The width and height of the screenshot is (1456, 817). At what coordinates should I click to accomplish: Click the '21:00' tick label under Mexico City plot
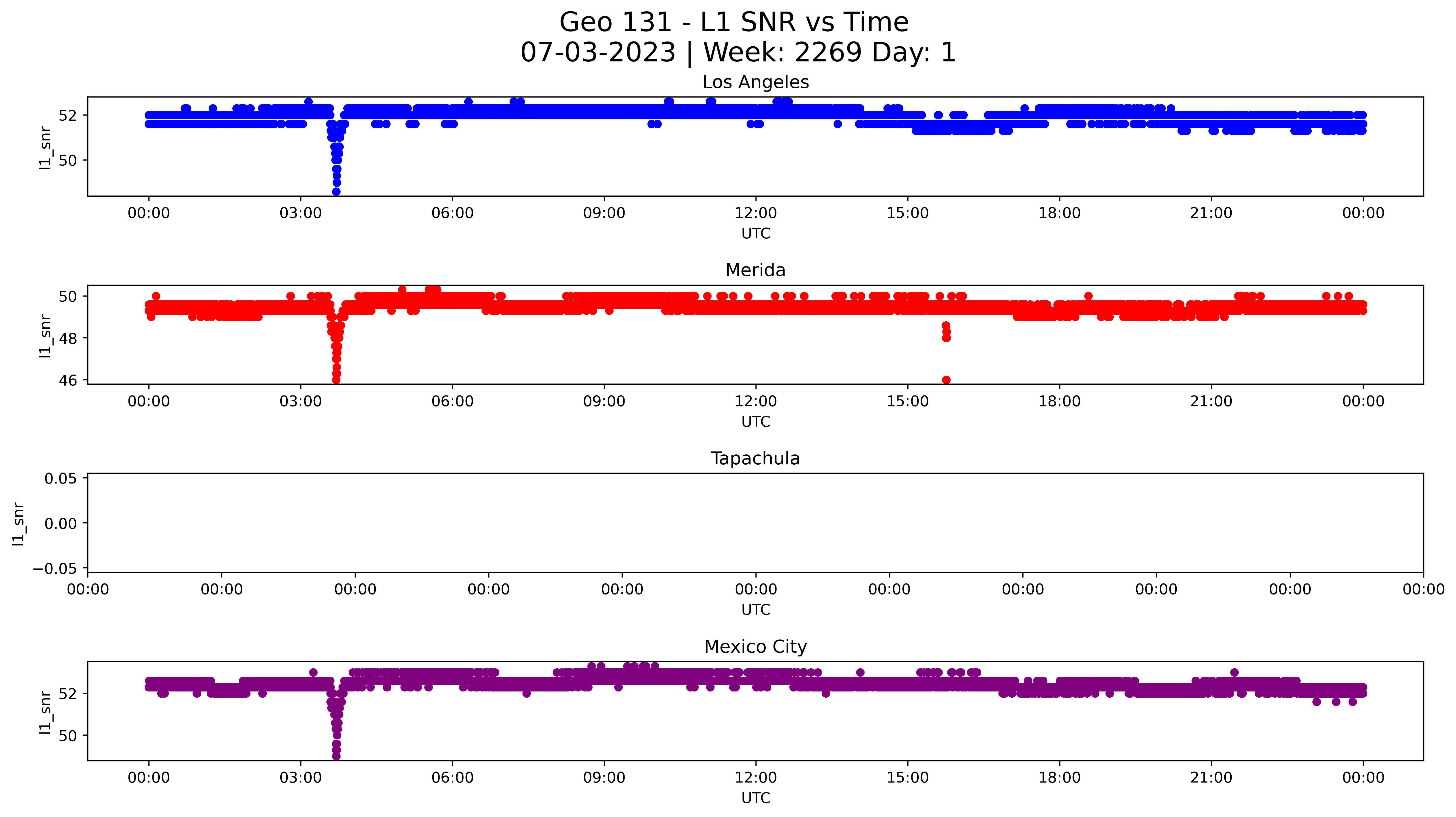point(1211,777)
